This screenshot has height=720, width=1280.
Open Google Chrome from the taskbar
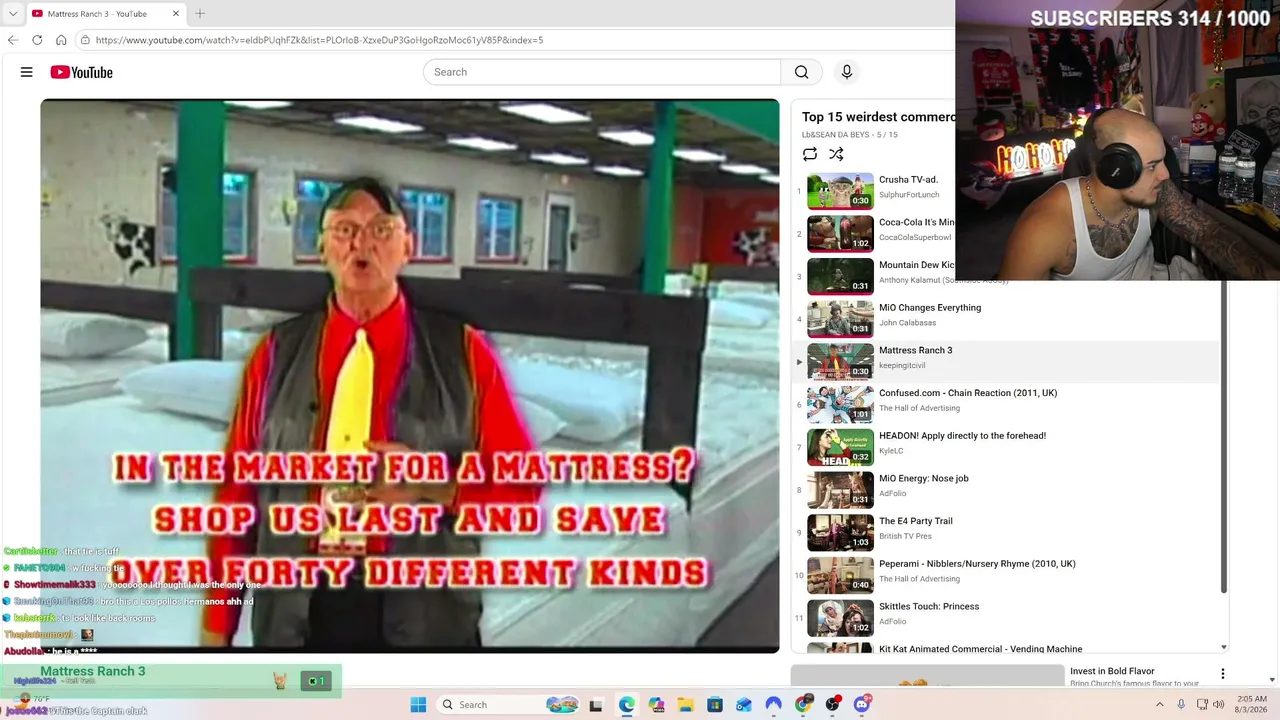click(803, 705)
